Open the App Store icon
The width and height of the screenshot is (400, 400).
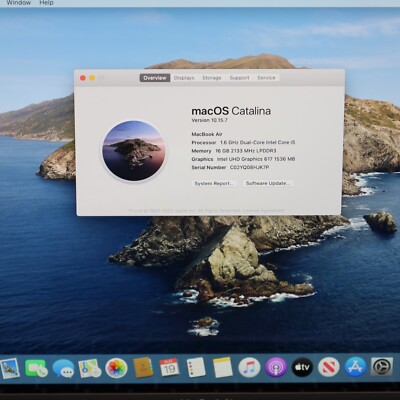(355, 367)
